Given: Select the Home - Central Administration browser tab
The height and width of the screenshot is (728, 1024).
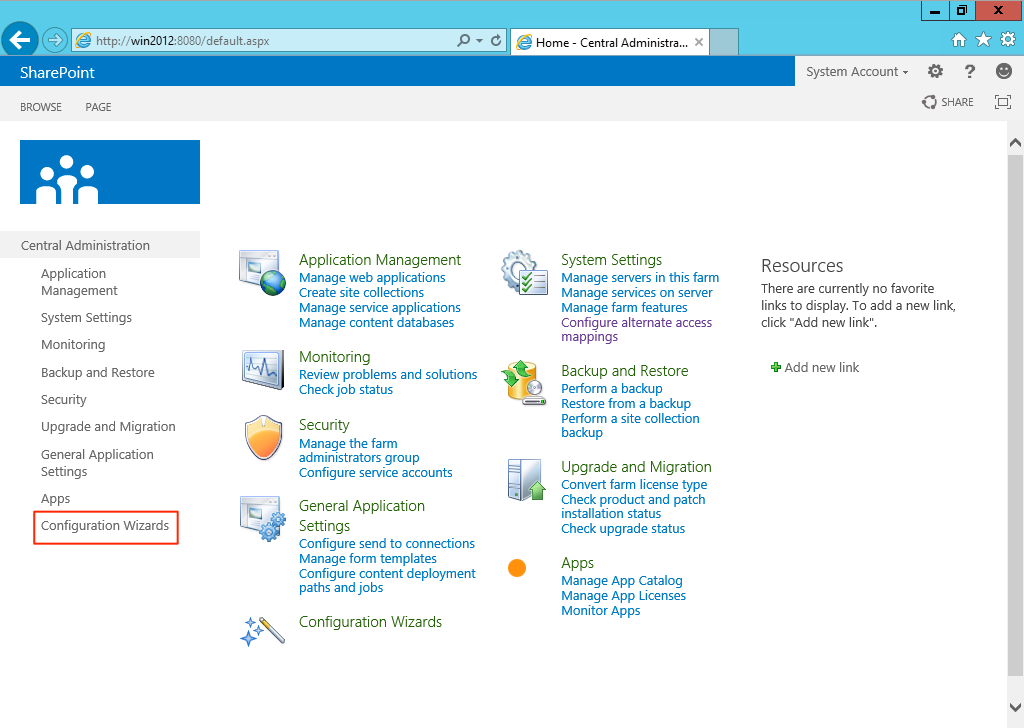Looking at the screenshot, I should coord(609,42).
